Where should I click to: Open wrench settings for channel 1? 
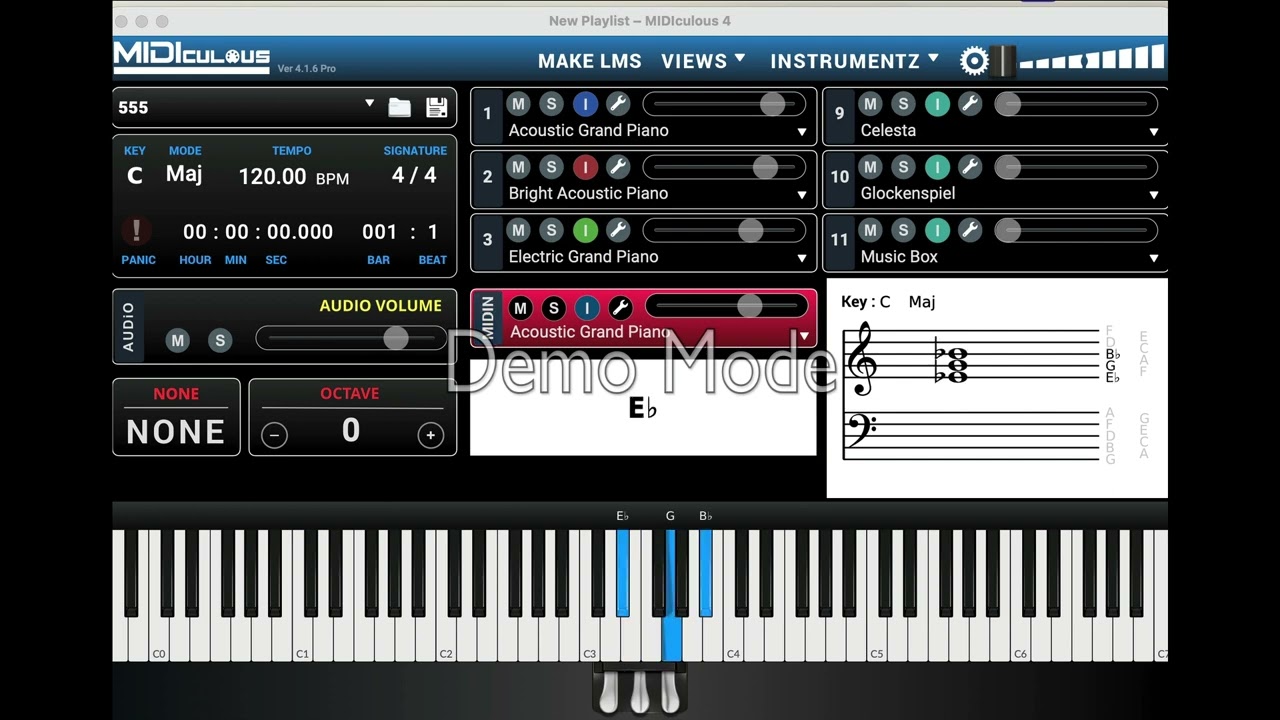618,104
